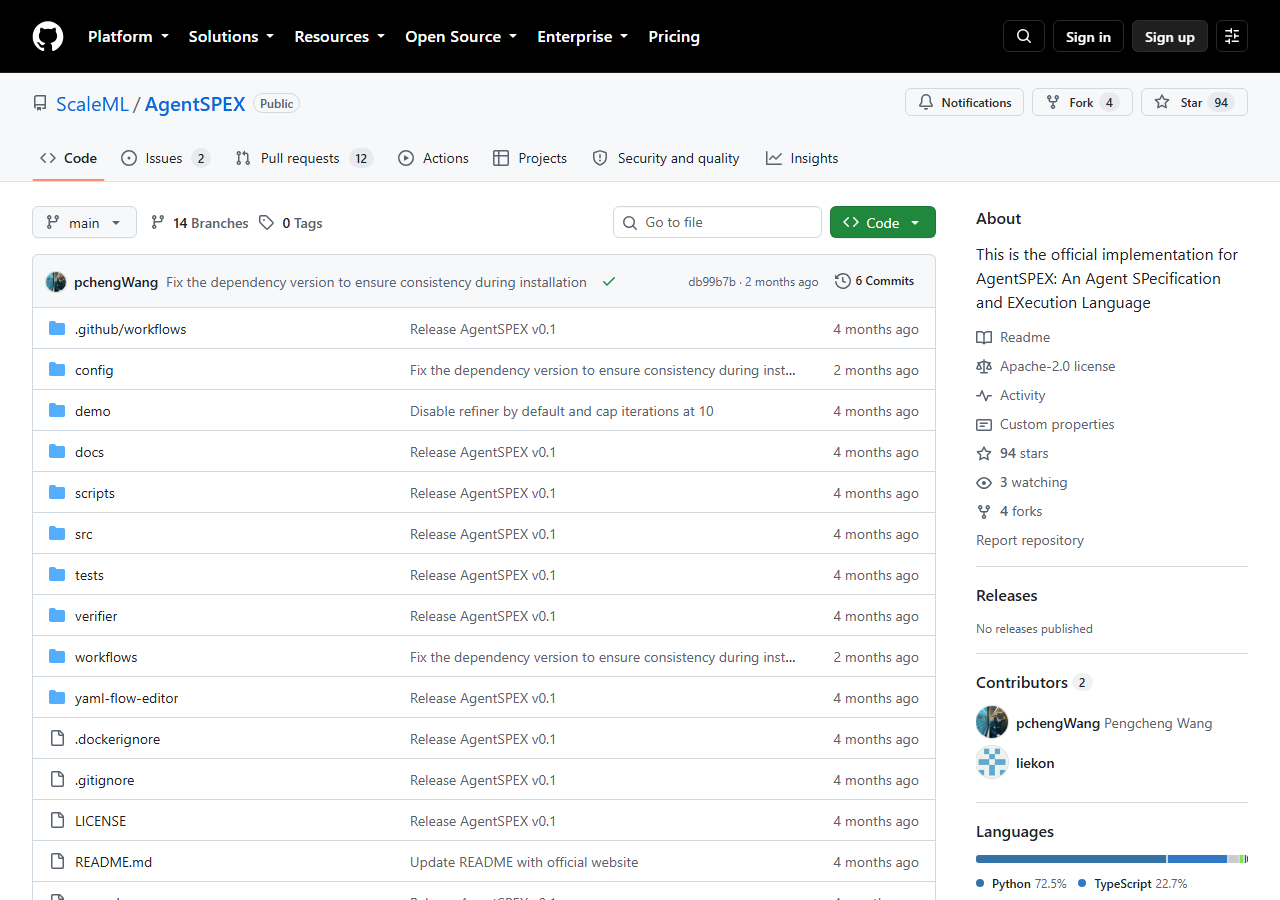Screen dimensions: 1280x900
Task: Open the green Code dropdown
Action: tap(883, 222)
